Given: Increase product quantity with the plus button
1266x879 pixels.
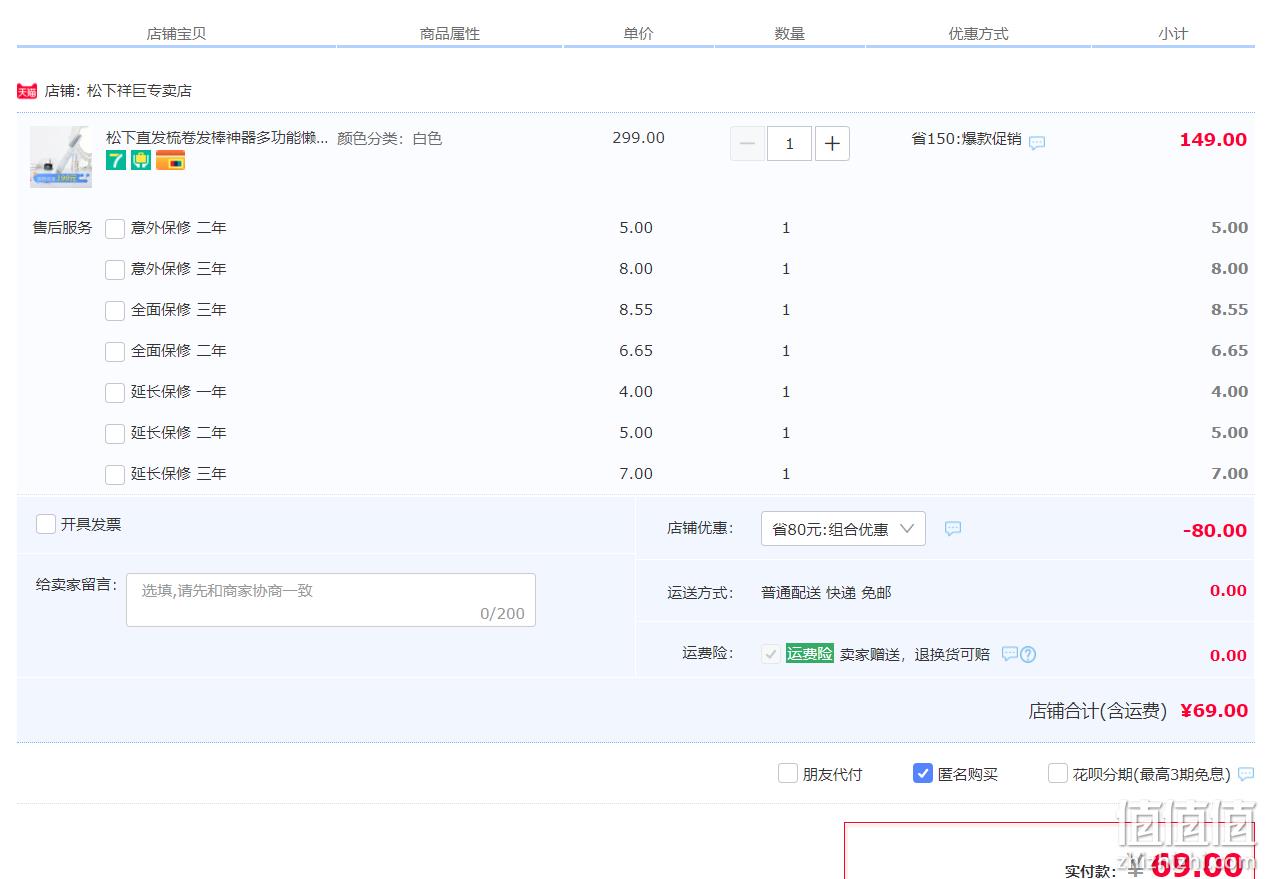Looking at the screenshot, I should click(x=832, y=144).
